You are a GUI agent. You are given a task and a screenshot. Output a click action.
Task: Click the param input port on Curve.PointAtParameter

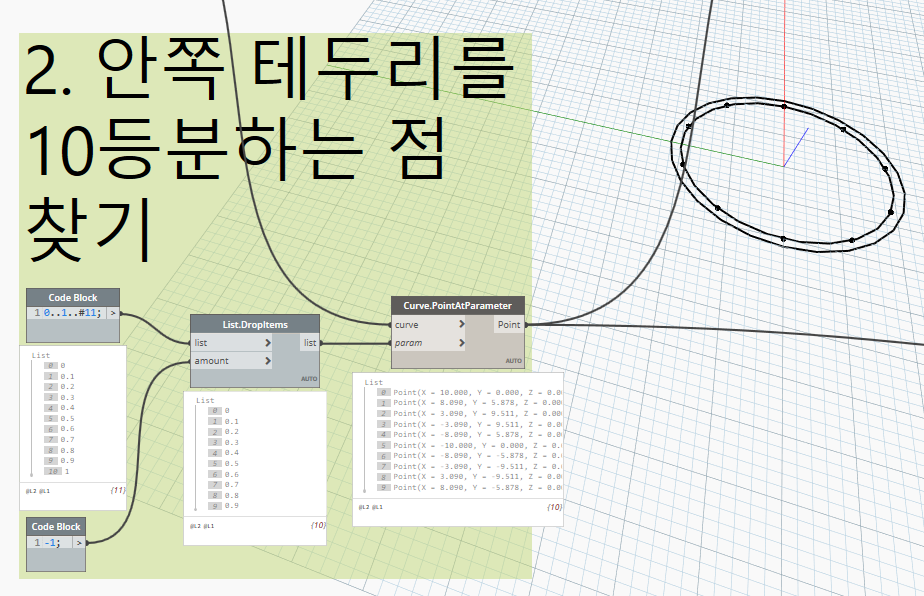coord(408,343)
